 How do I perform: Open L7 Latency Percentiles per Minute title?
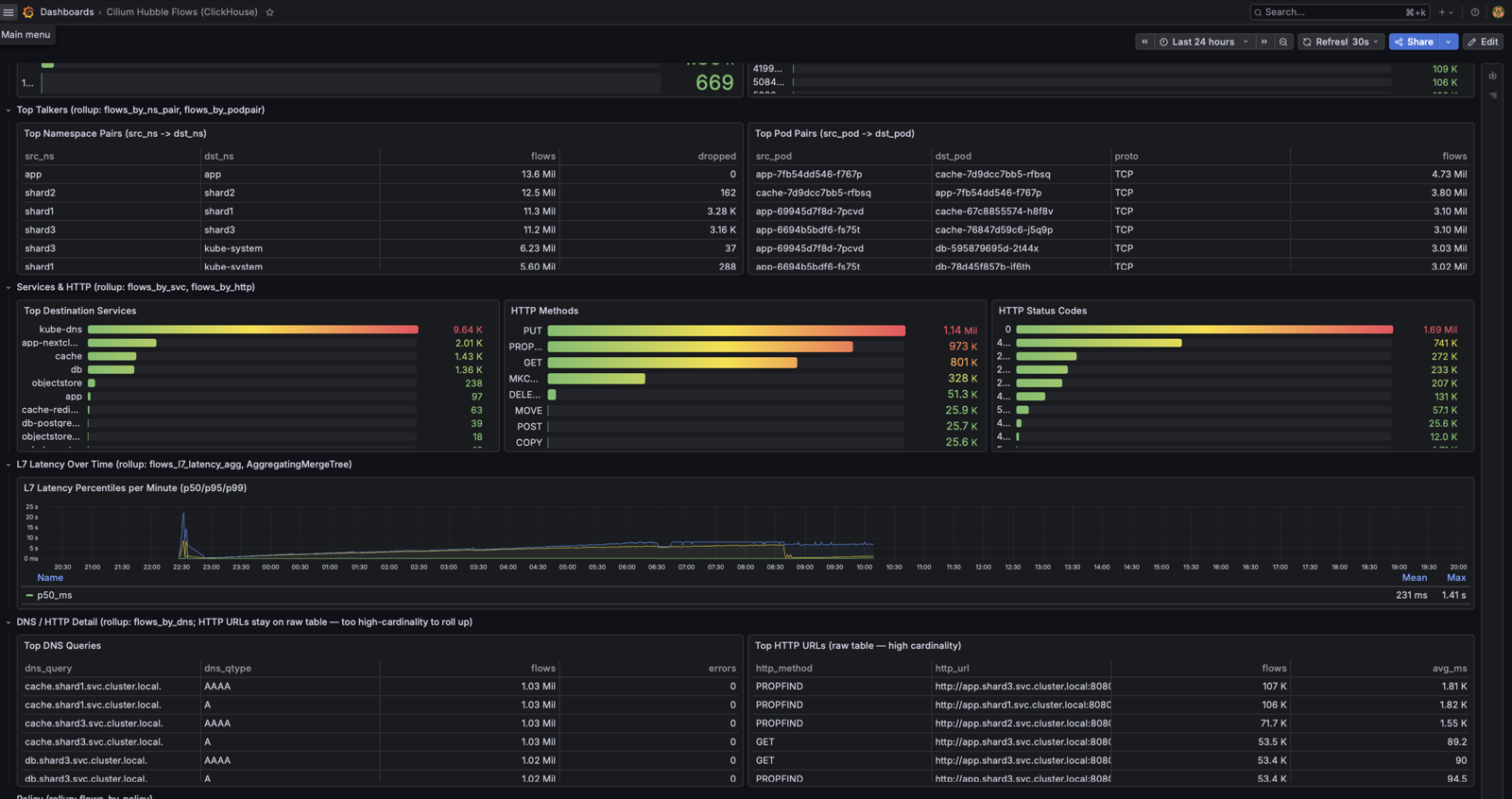click(x=135, y=488)
